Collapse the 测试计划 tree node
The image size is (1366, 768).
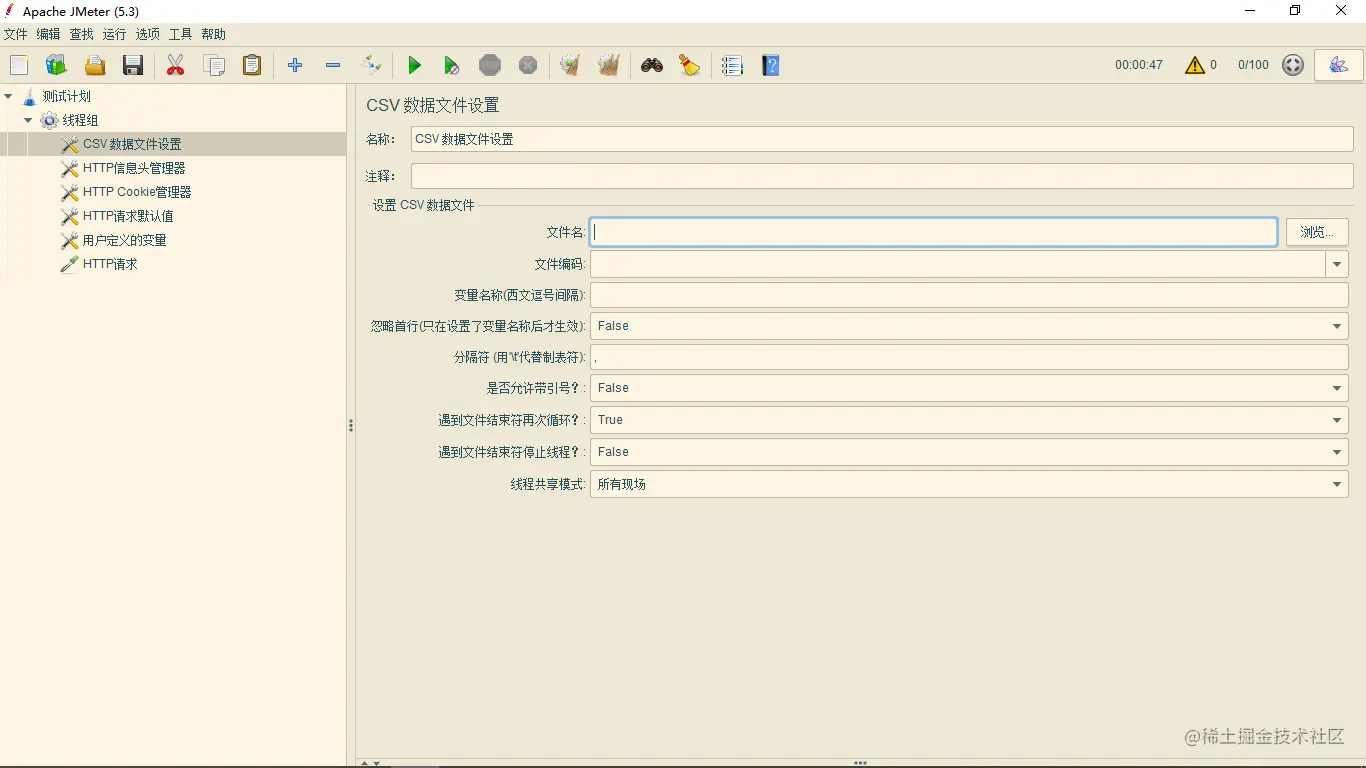coord(8,96)
